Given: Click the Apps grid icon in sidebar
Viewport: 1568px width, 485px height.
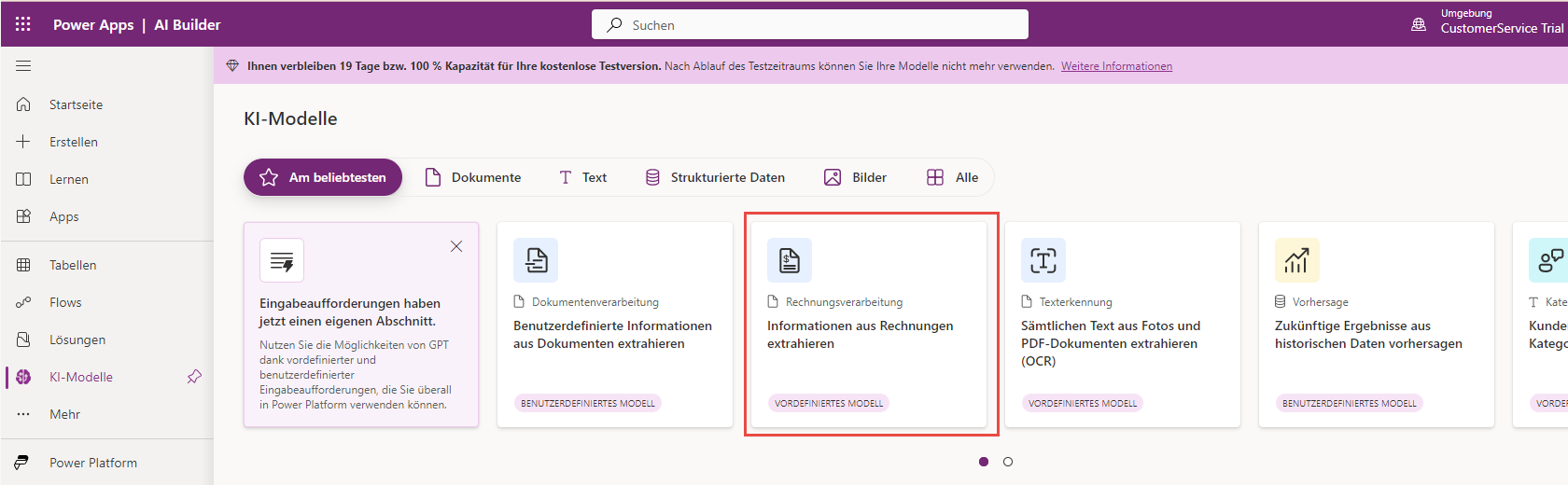Looking at the screenshot, I should pyautogui.click(x=23, y=216).
